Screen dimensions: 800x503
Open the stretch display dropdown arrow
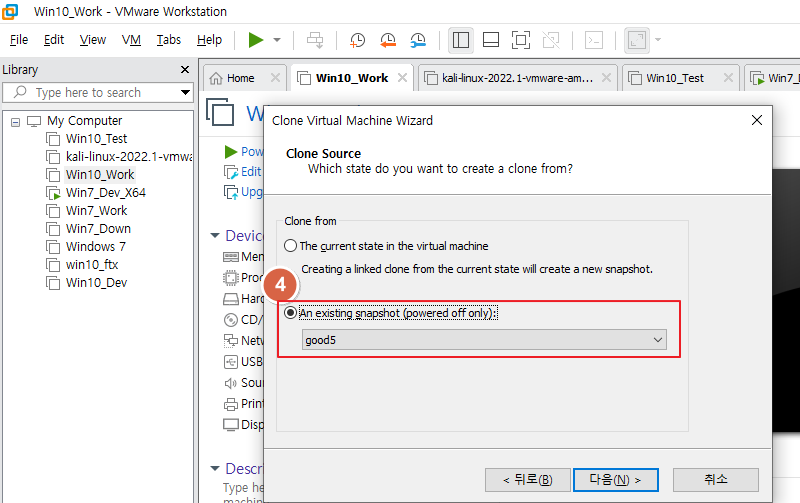tap(658, 40)
